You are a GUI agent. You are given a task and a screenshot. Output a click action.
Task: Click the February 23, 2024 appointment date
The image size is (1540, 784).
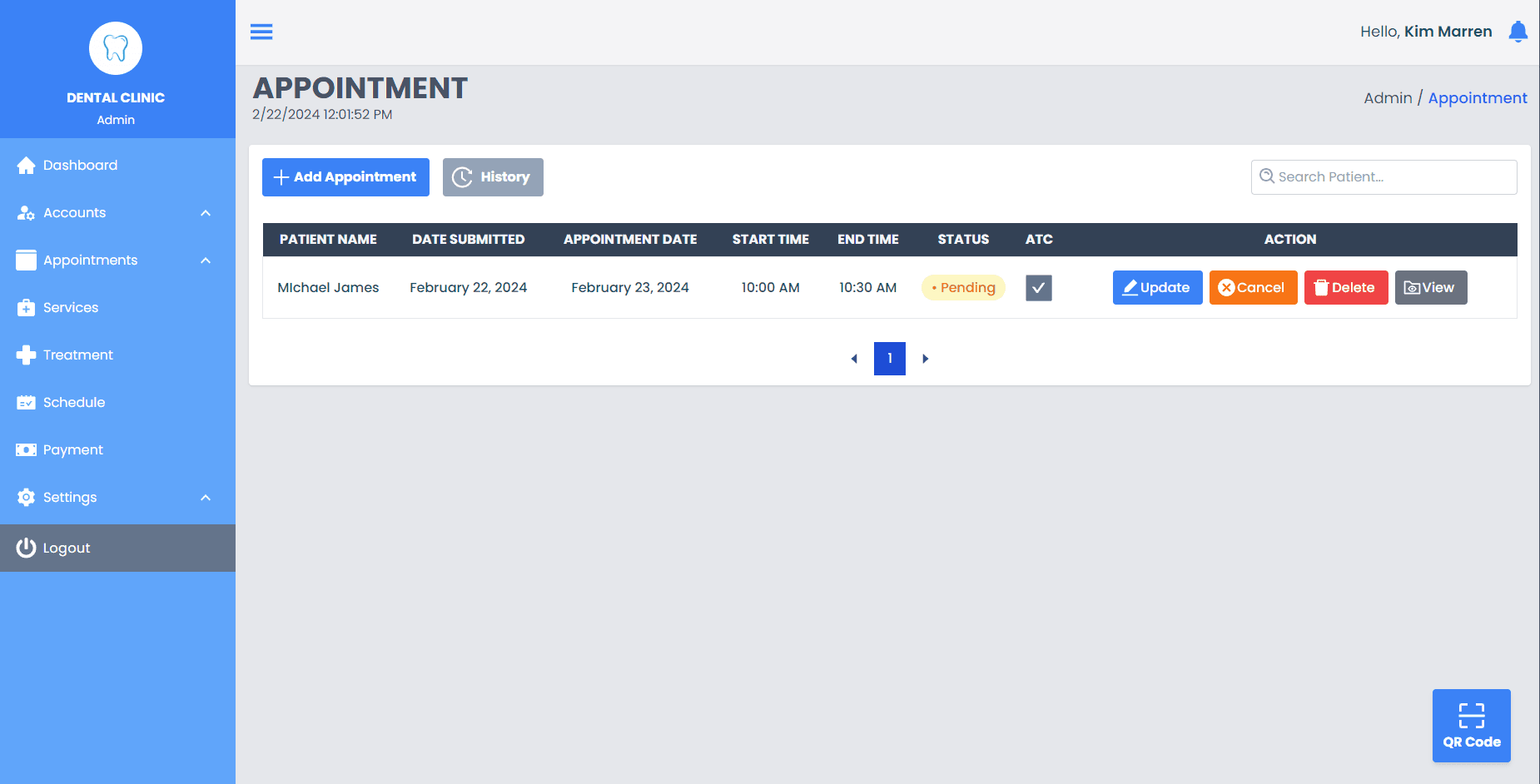point(630,288)
